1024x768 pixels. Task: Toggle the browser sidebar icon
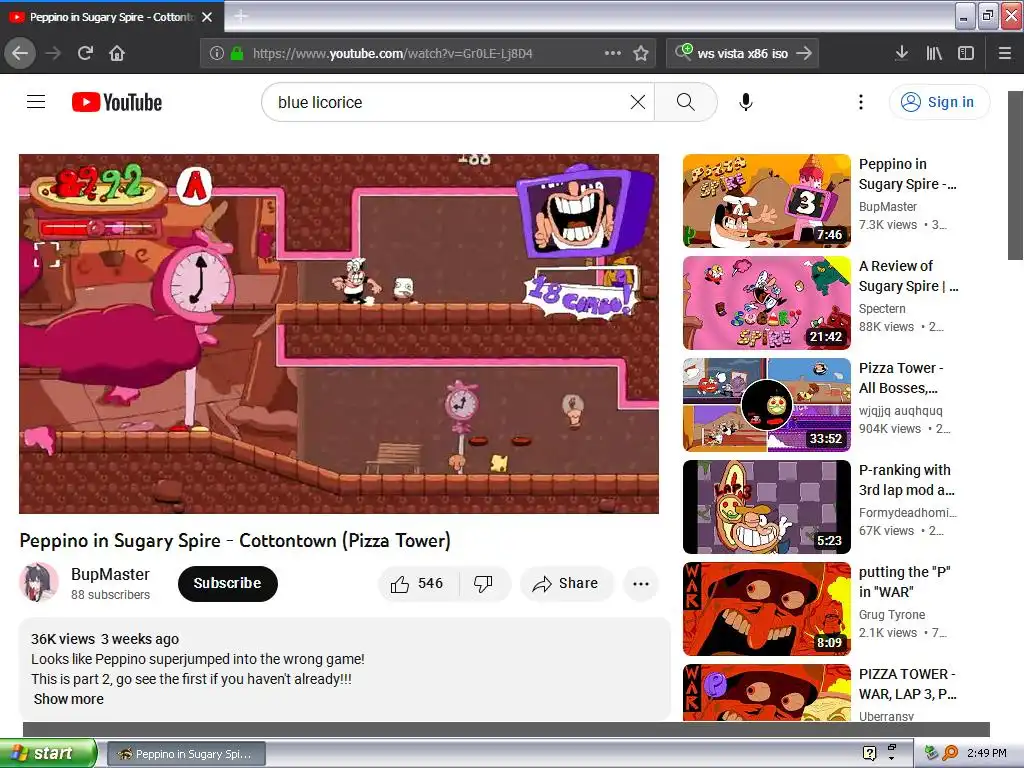coord(966,53)
